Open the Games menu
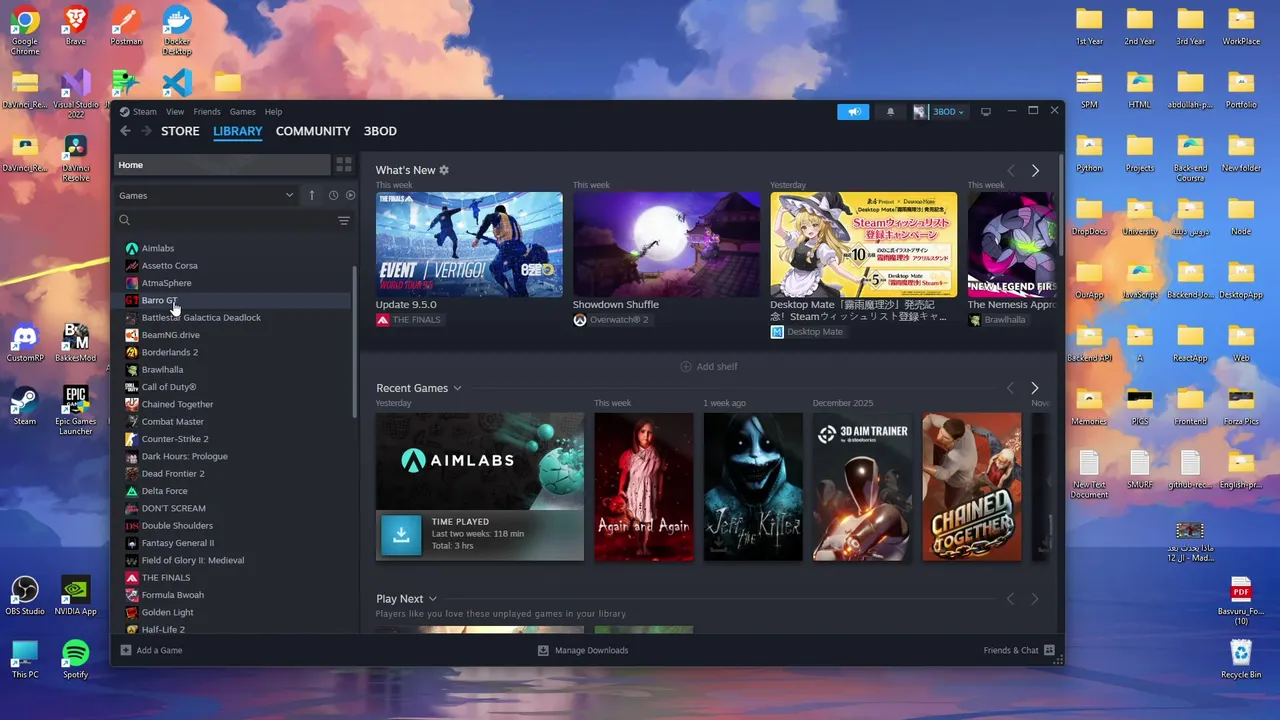Viewport: 1280px width, 720px height. point(243,112)
